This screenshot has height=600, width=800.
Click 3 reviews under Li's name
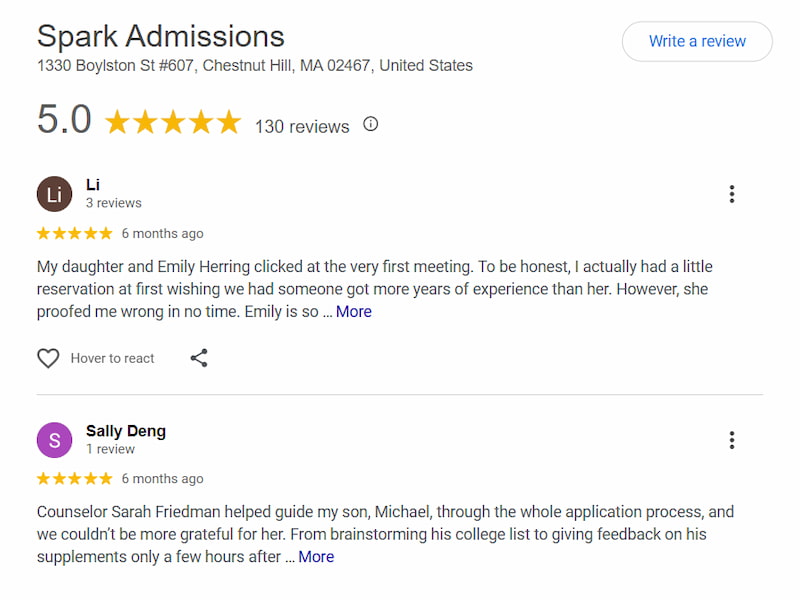[x=113, y=202]
